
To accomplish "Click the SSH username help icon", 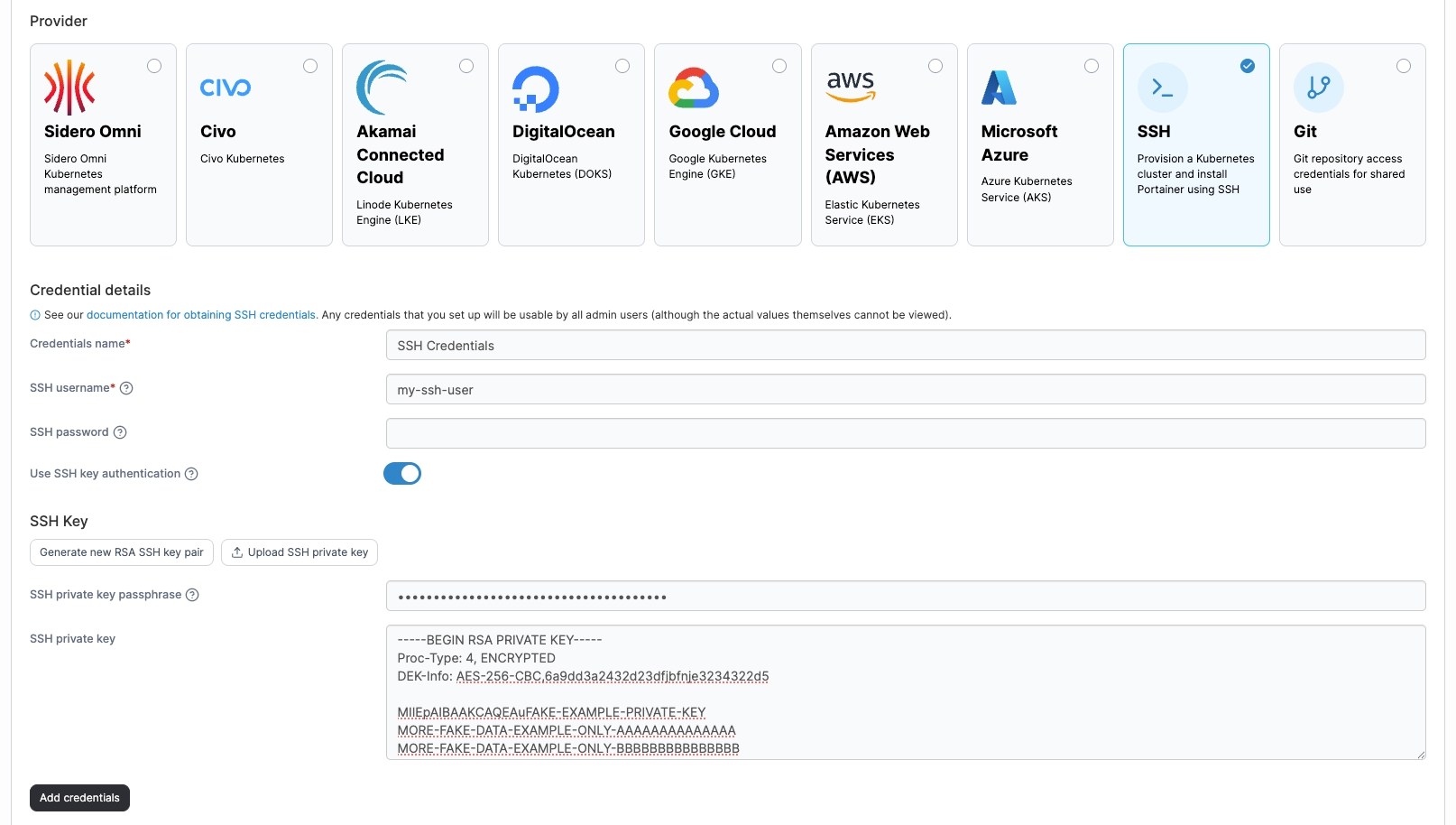I will pyautogui.click(x=126, y=388).
